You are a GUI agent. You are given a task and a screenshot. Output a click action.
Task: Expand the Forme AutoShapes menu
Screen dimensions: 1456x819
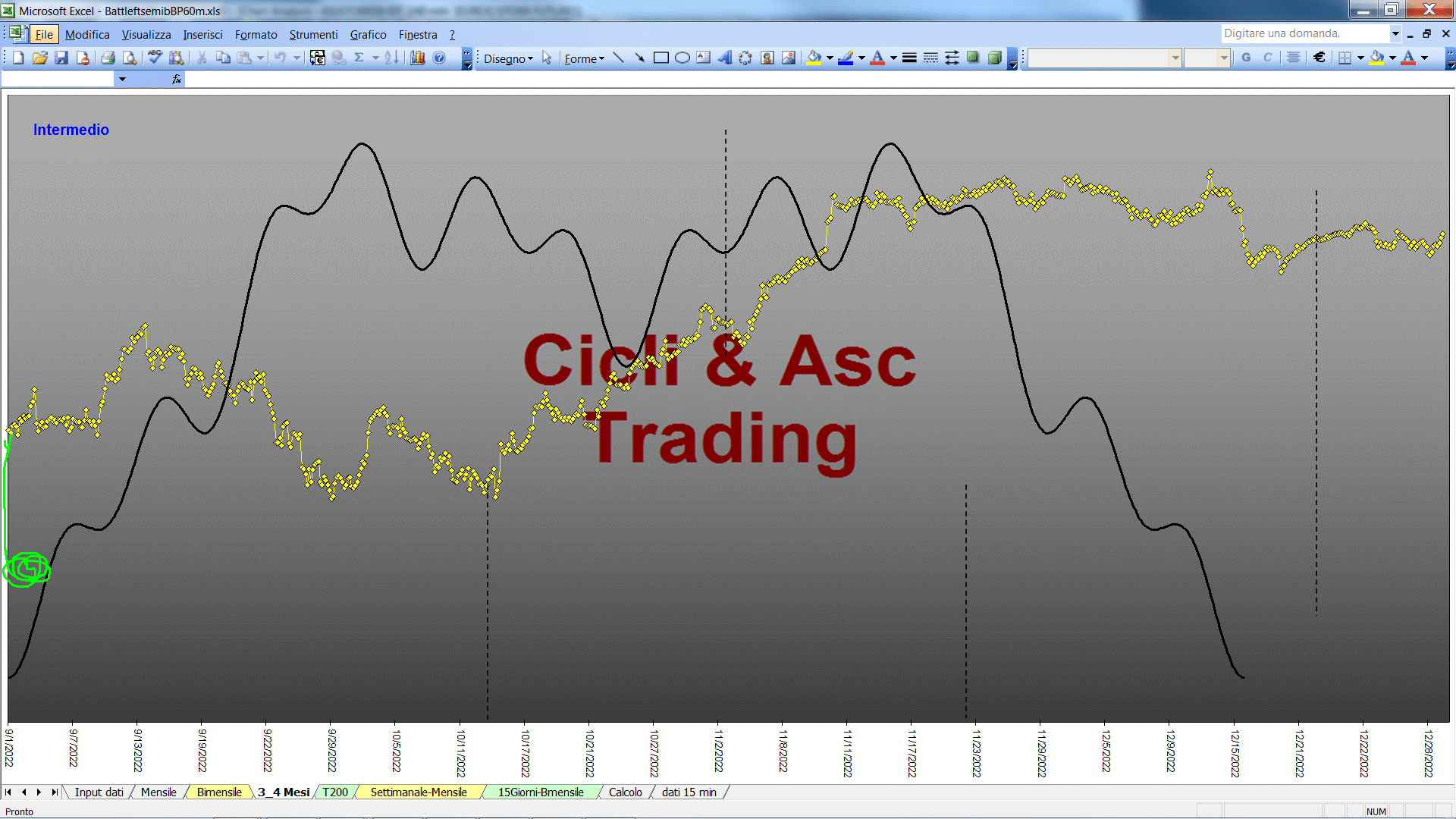(585, 58)
